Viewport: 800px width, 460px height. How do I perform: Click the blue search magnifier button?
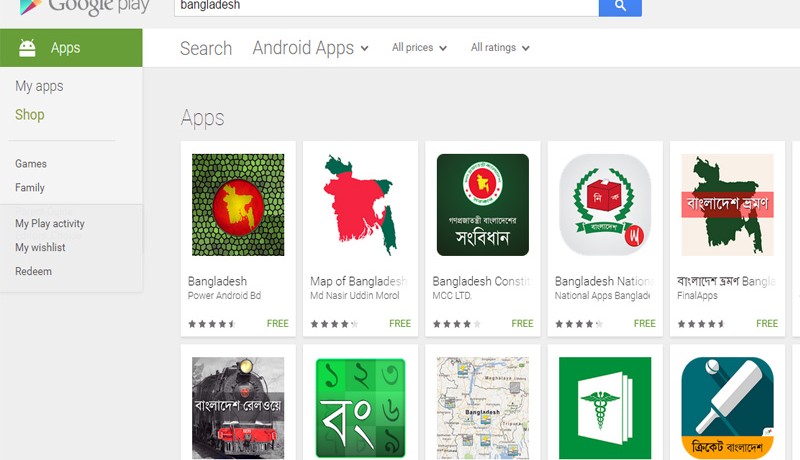pyautogui.click(x=620, y=7)
